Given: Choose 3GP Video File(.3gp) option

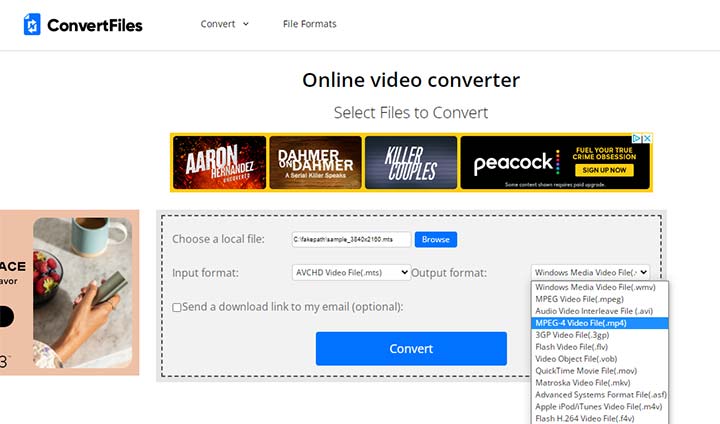Looking at the screenshot, I should coord(600,335).
